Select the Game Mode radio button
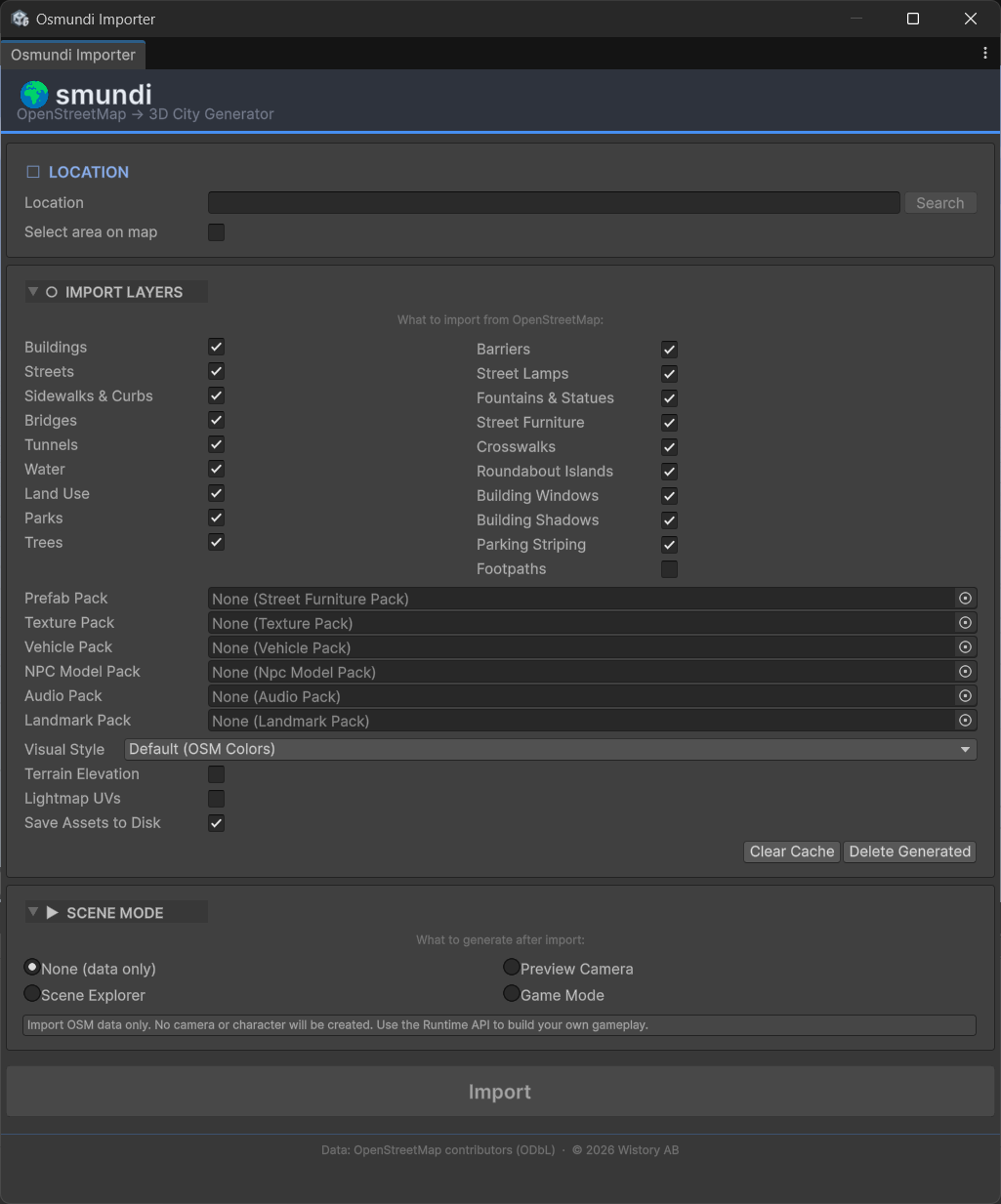Image resolution: width=1001 pixels, height=1204 pixels. pyautogui.click(x=511, y=992)
